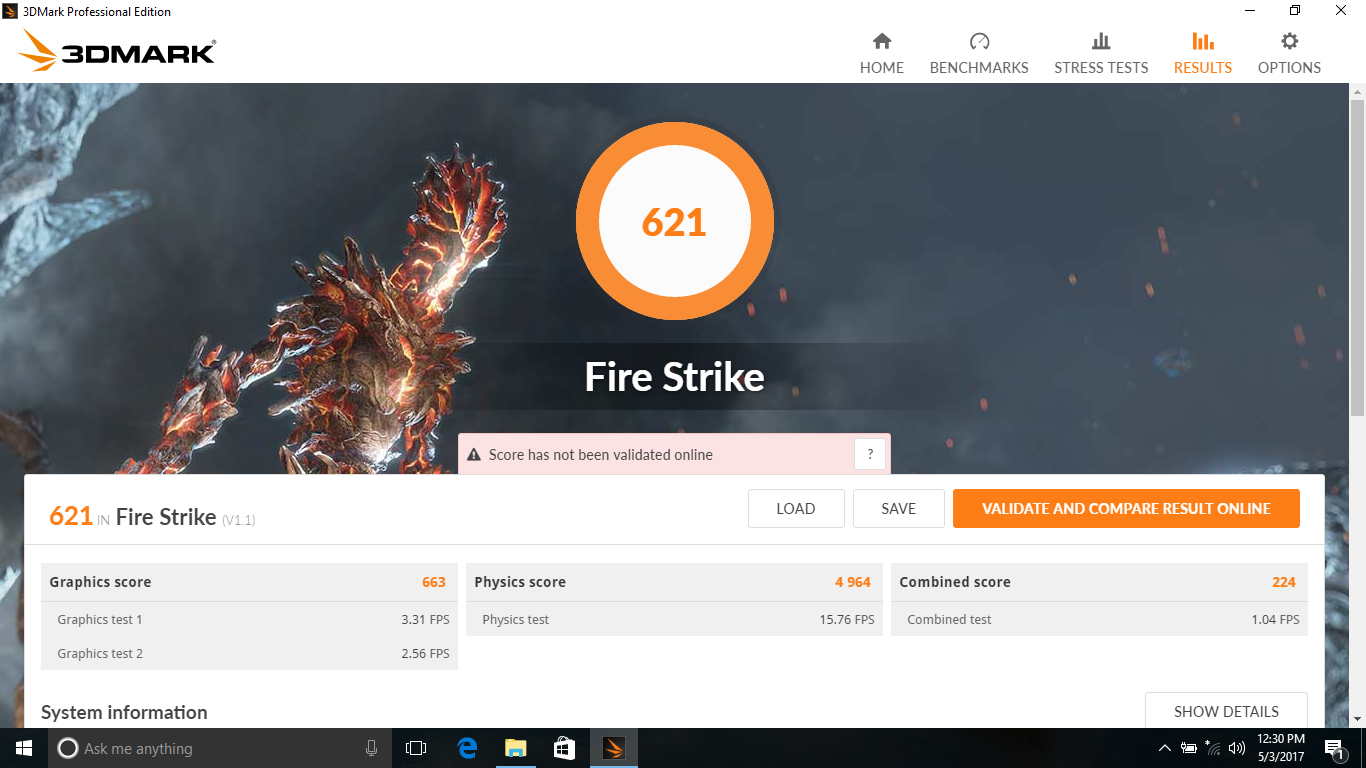This screenshot has width=1366, height=768.
Task: Open File Explorer from taskbar
Action: click(515, 748)
